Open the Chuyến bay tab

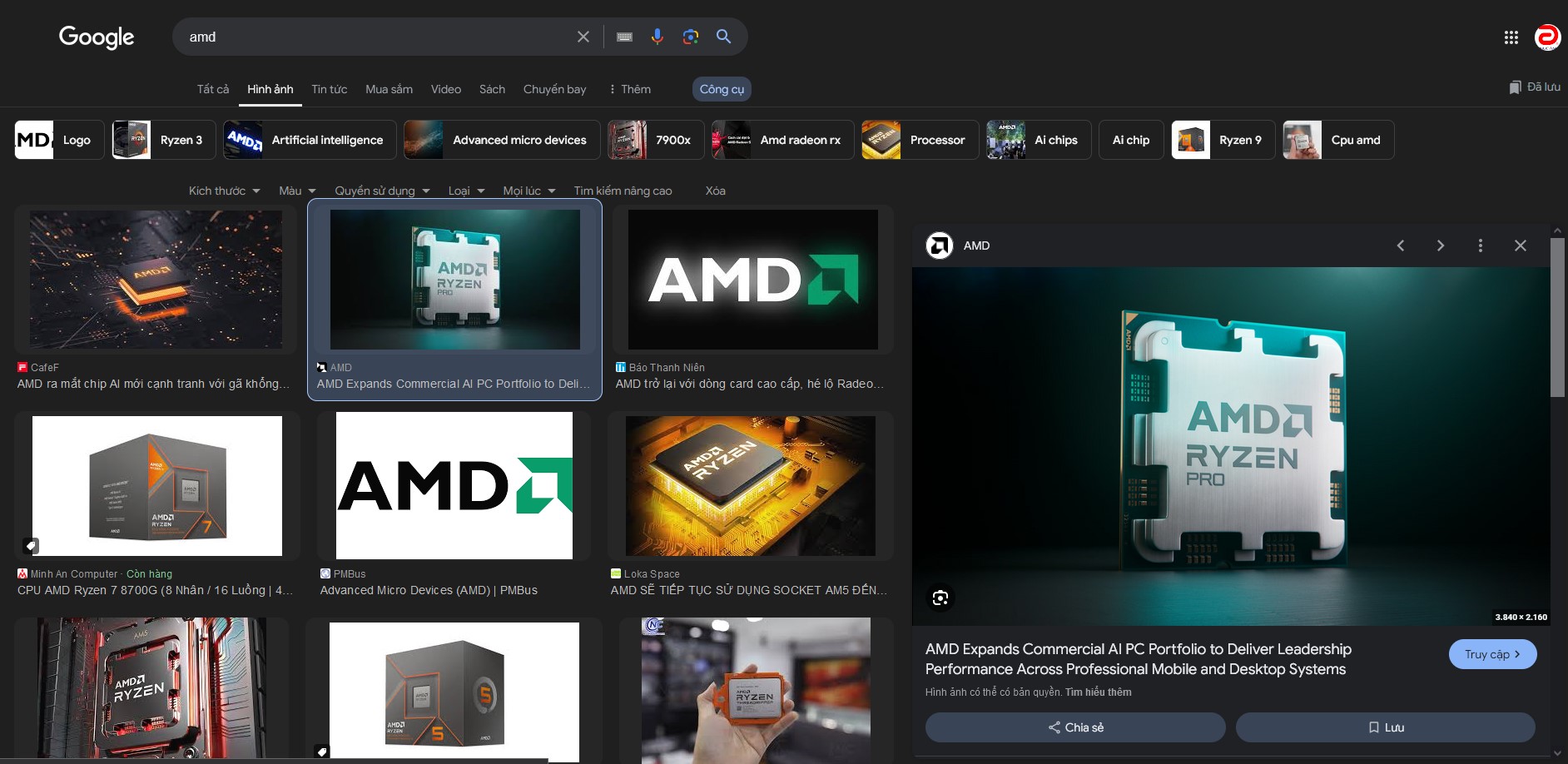click(x=554, y=89)
